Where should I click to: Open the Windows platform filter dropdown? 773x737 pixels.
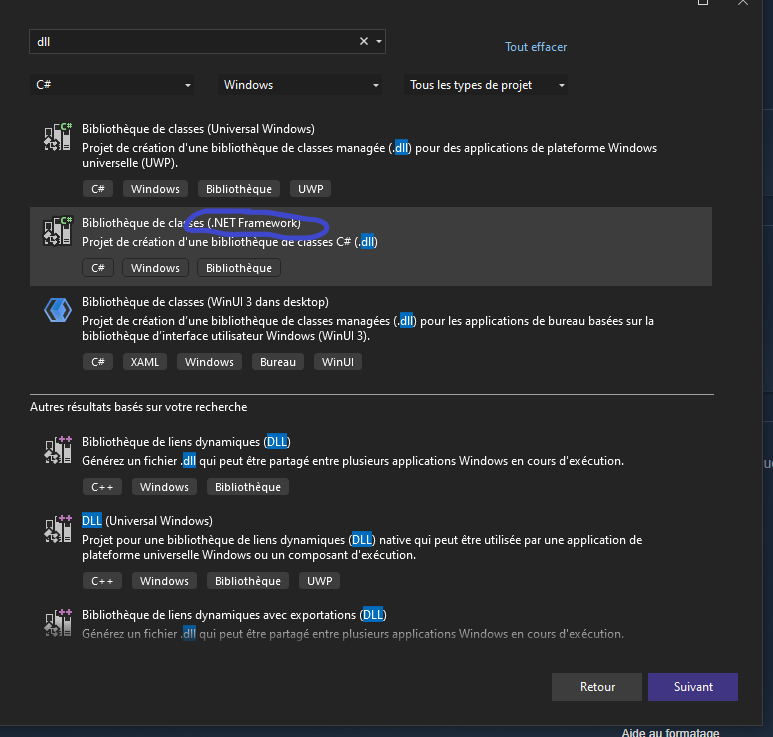click(x=300, y=85)
